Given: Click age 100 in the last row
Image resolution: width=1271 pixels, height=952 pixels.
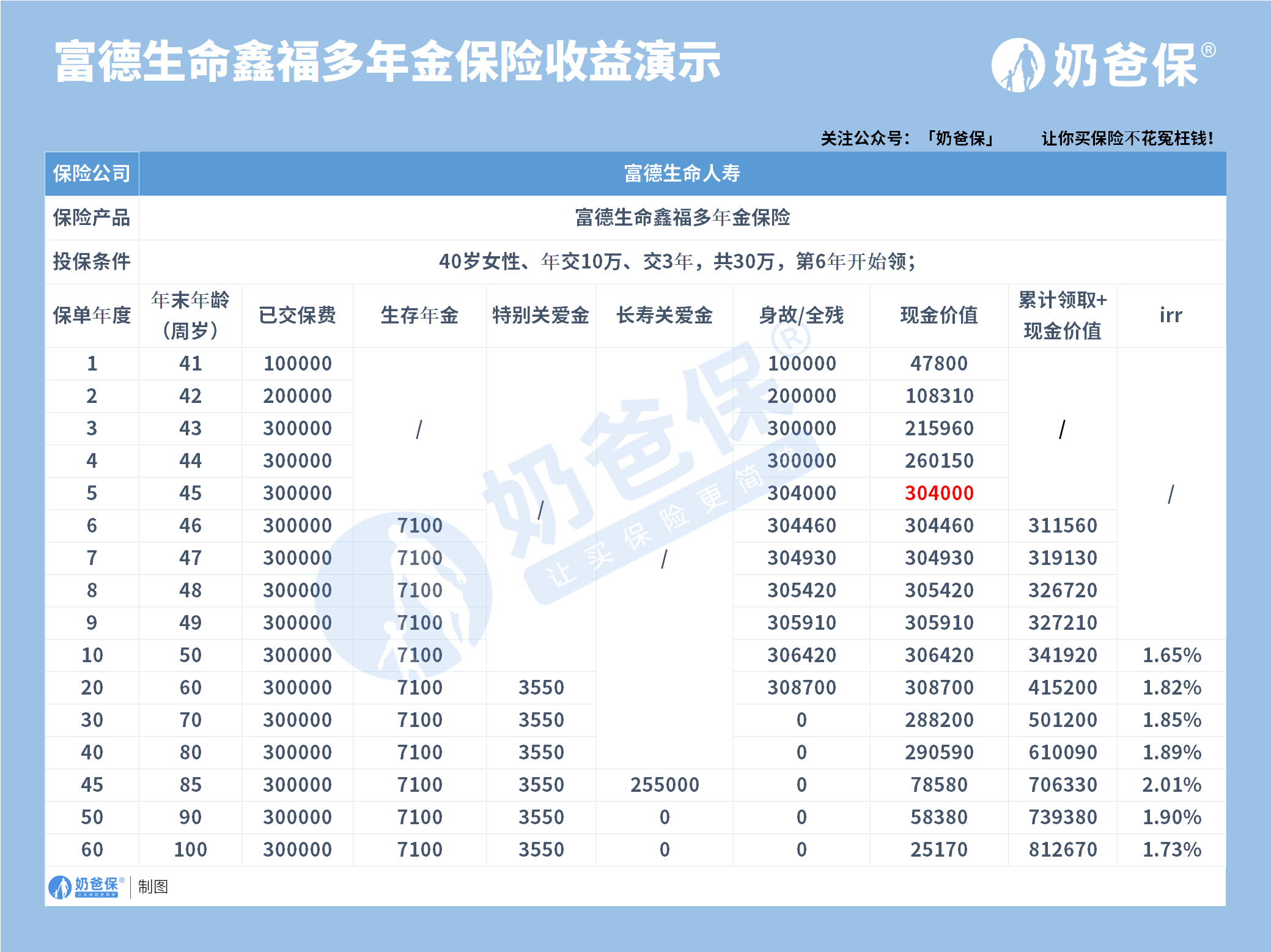Looking at the screenshot, I should click(190, 849).
